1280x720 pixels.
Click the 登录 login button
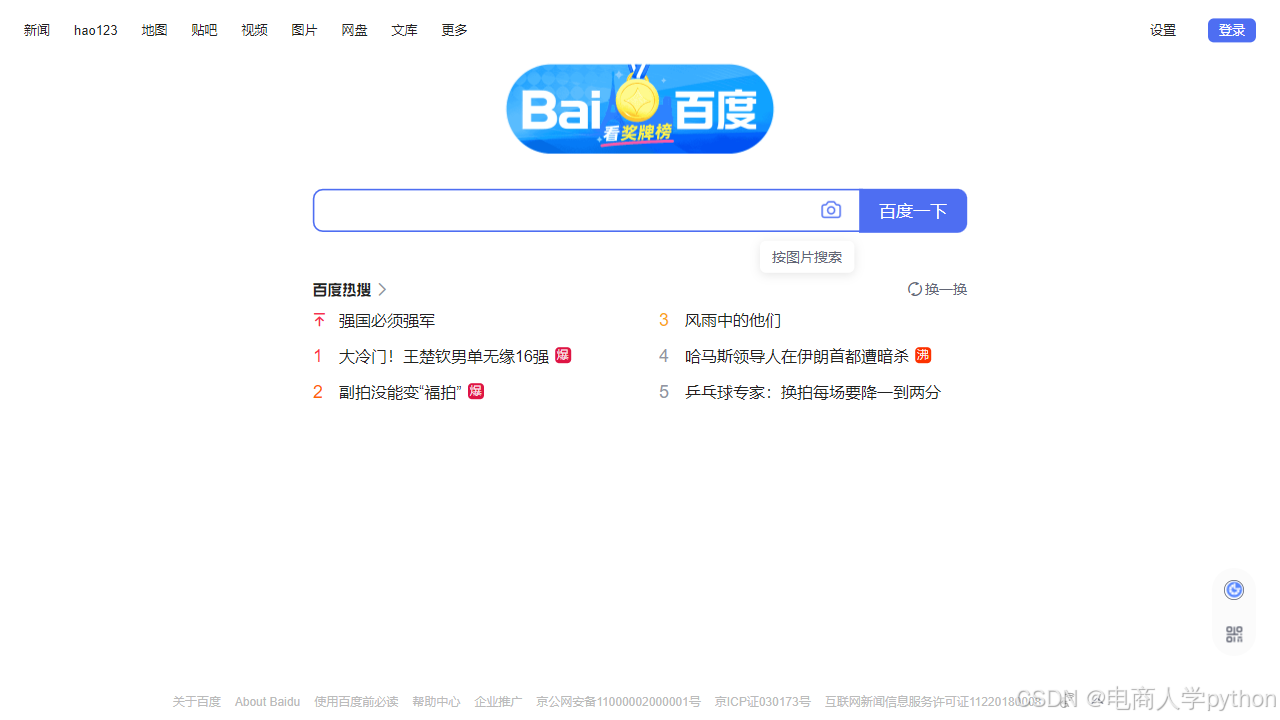point(1232,30)
